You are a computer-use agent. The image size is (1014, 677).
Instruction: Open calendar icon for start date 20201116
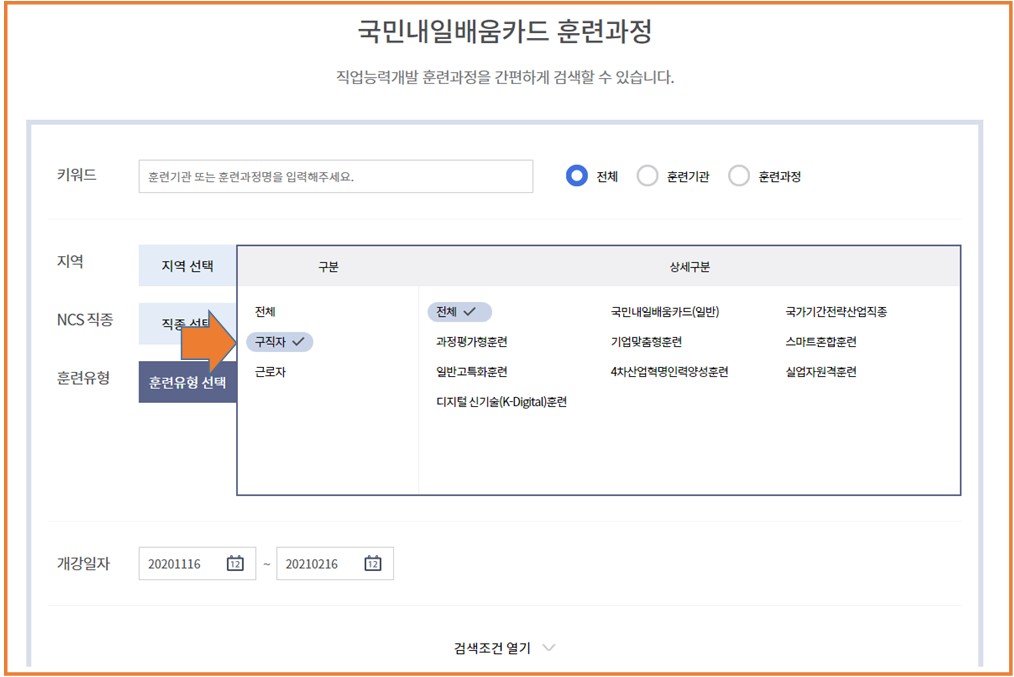235,563
